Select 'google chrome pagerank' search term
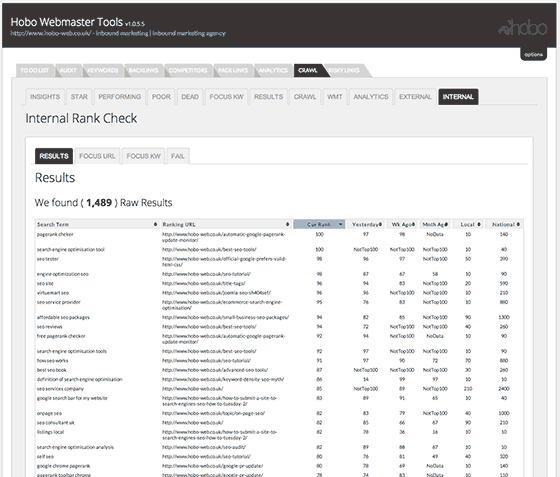Screen dimensions: 560x477 click(x=64, y=466)
